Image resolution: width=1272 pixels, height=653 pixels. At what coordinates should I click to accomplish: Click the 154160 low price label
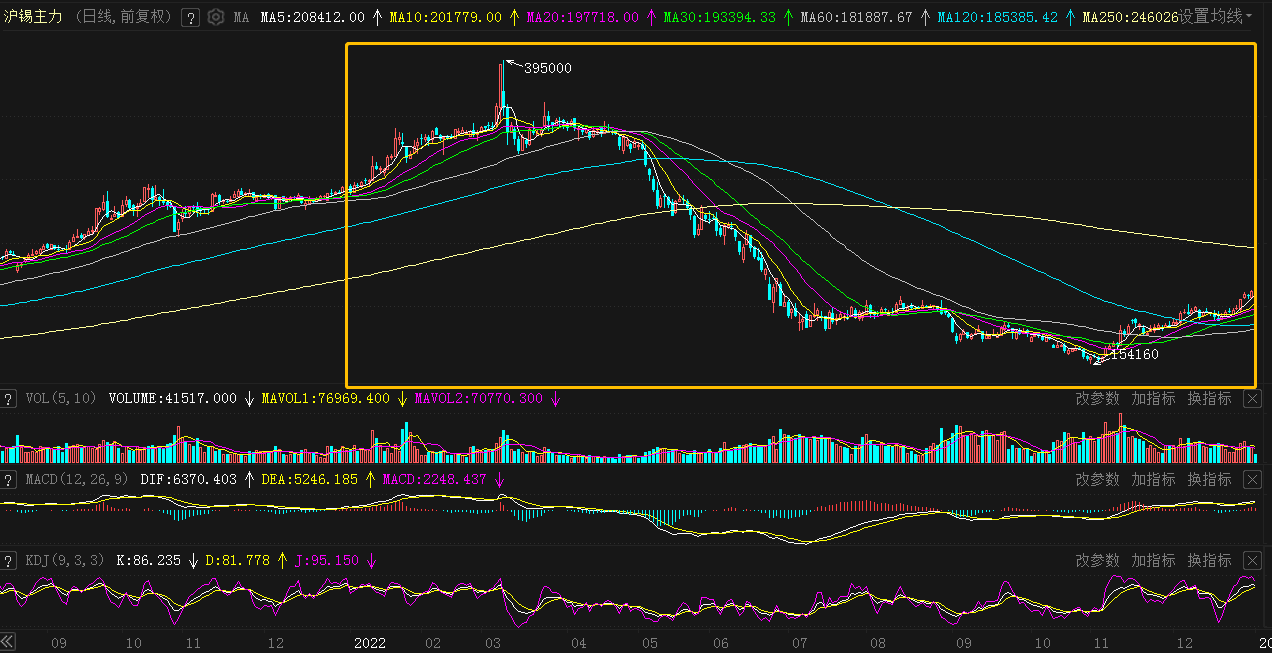coord(1134,354)
